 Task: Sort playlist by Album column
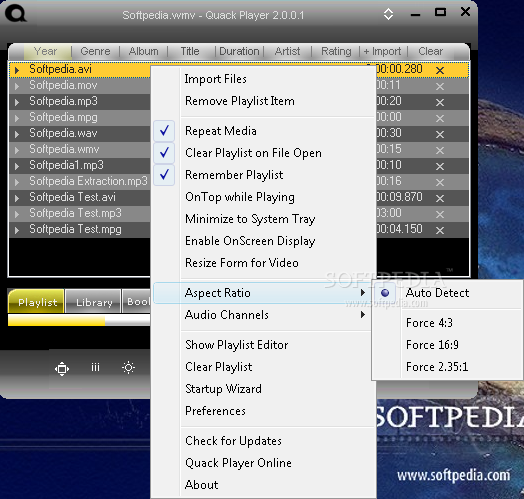(x=144, y=51)
